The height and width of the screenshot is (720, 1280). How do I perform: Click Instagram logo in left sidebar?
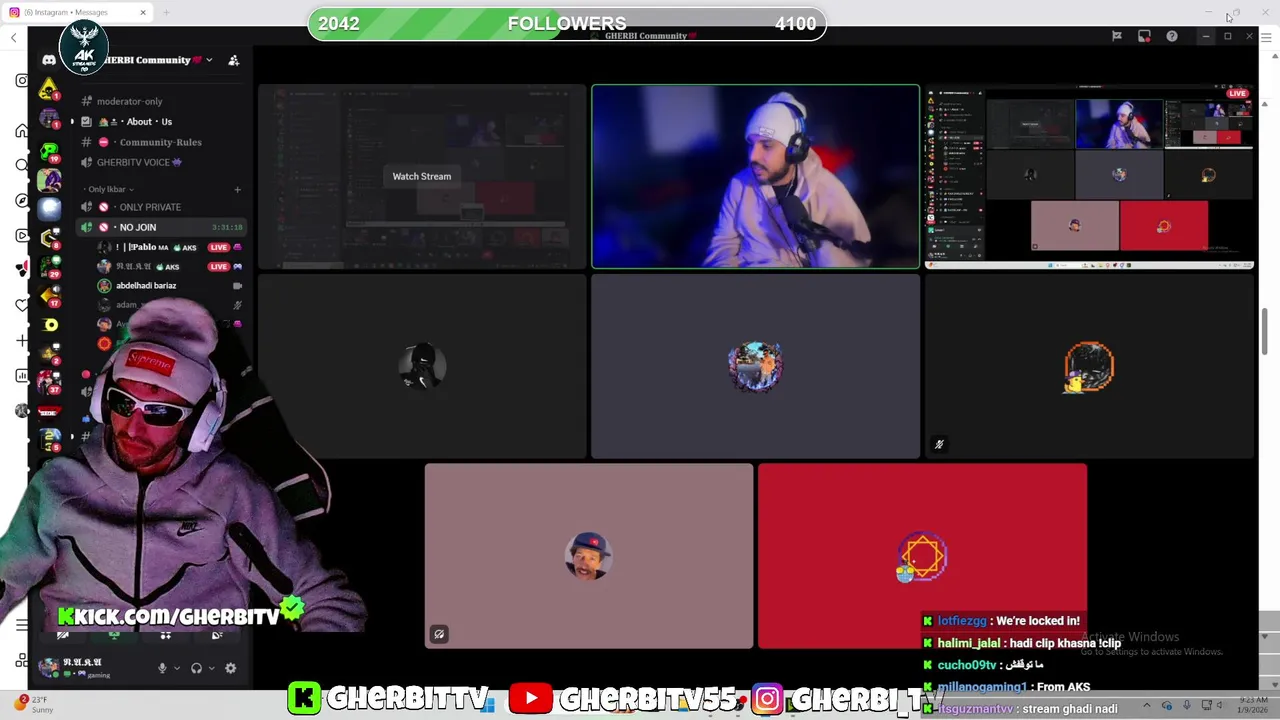[x=22, y=80]
